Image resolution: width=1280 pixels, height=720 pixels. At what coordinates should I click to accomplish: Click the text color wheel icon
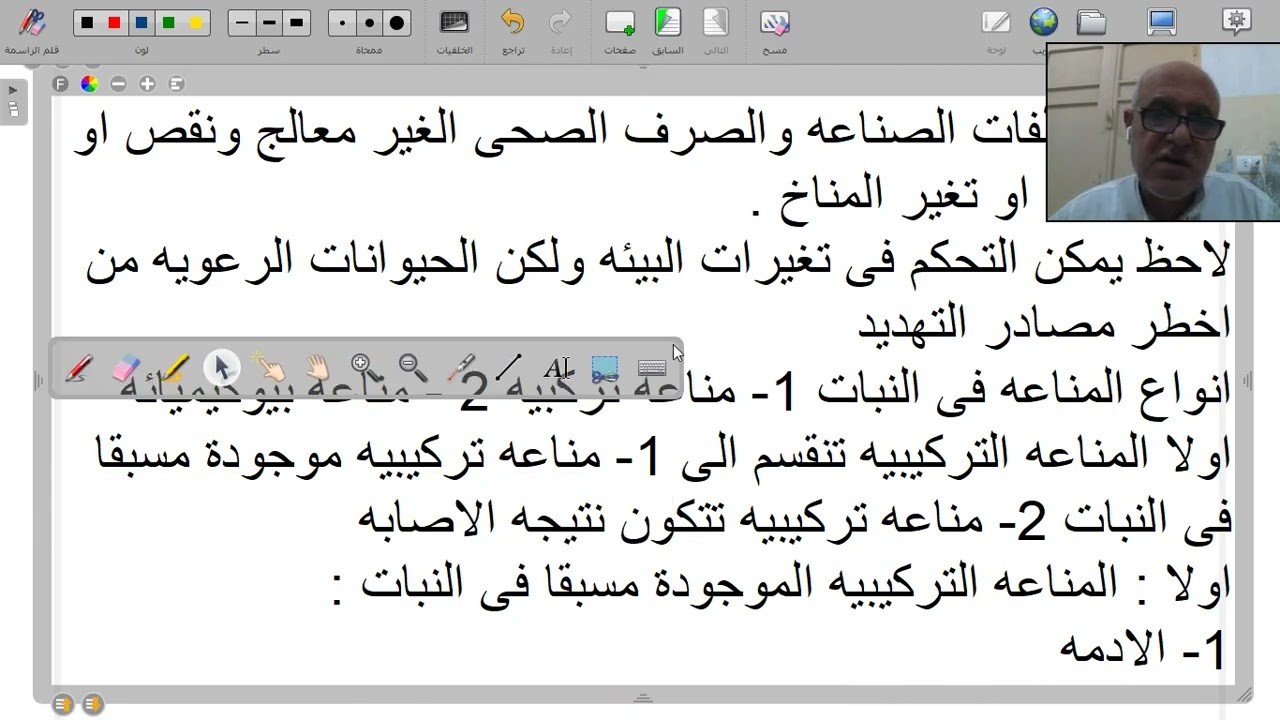point(90,85)
